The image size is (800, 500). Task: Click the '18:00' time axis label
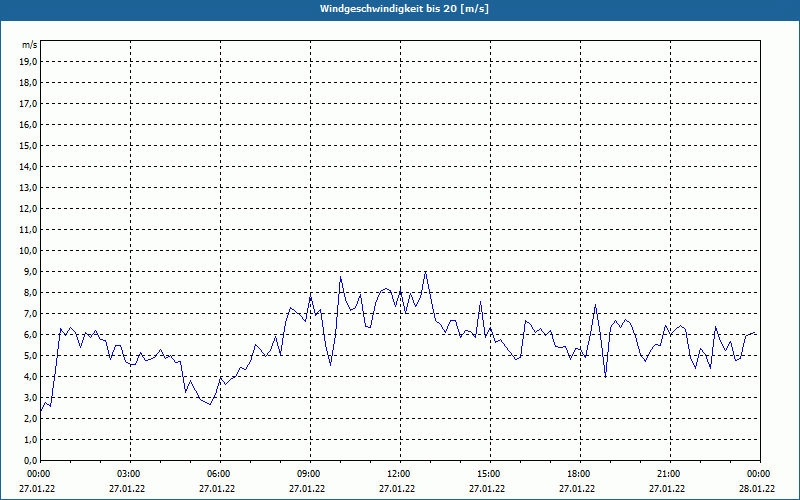tap(580, 474)
